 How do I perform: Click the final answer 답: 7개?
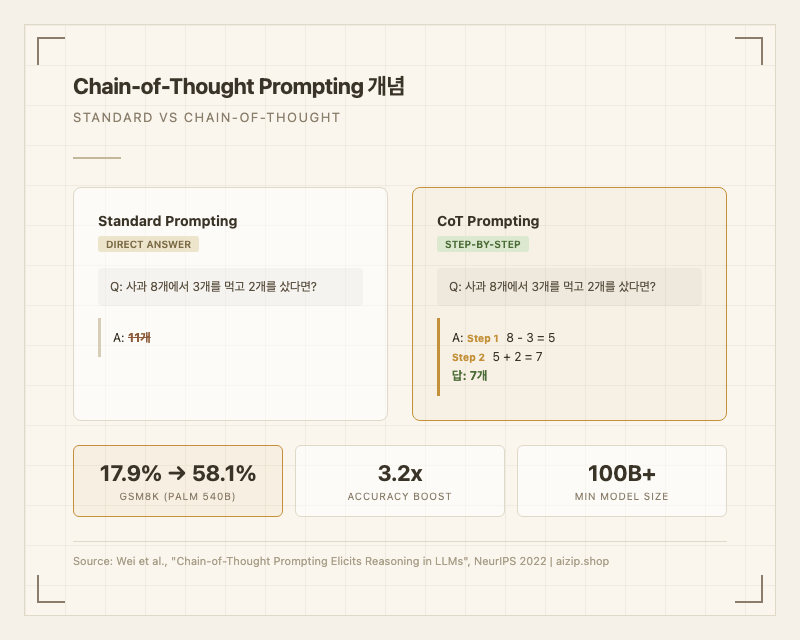click(470, 376)
